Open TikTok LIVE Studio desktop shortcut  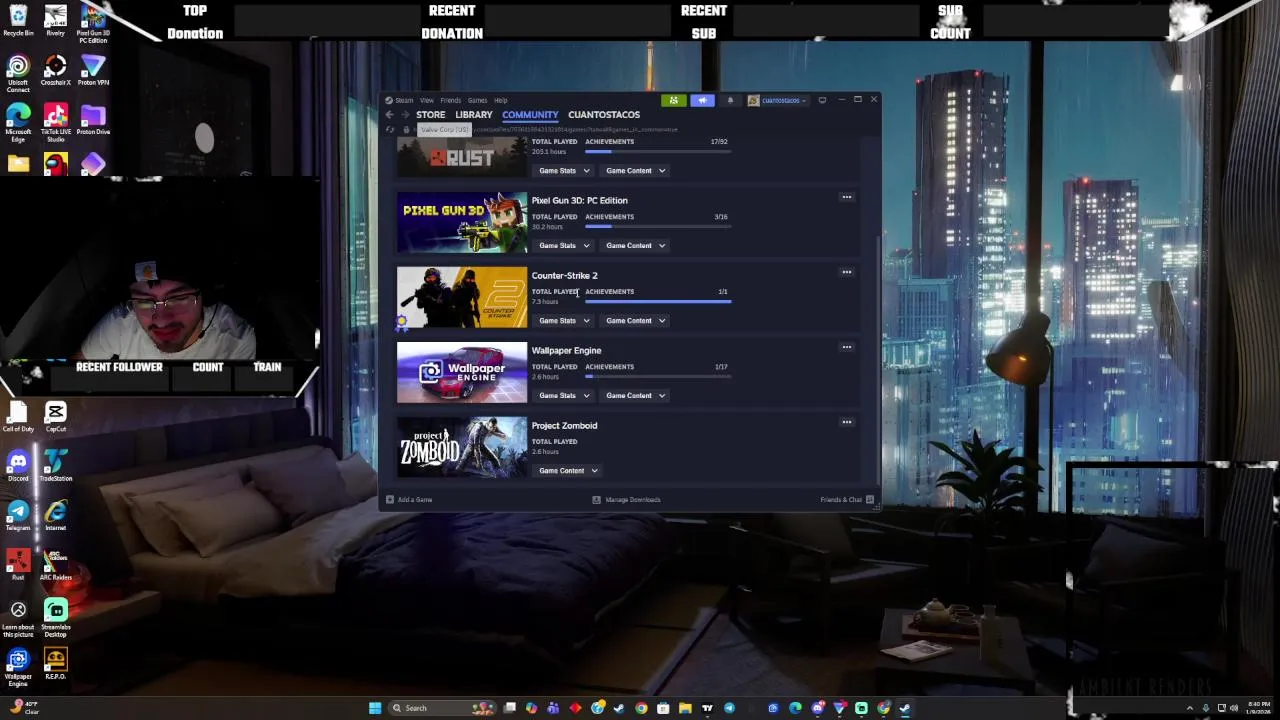pos(55,123)
